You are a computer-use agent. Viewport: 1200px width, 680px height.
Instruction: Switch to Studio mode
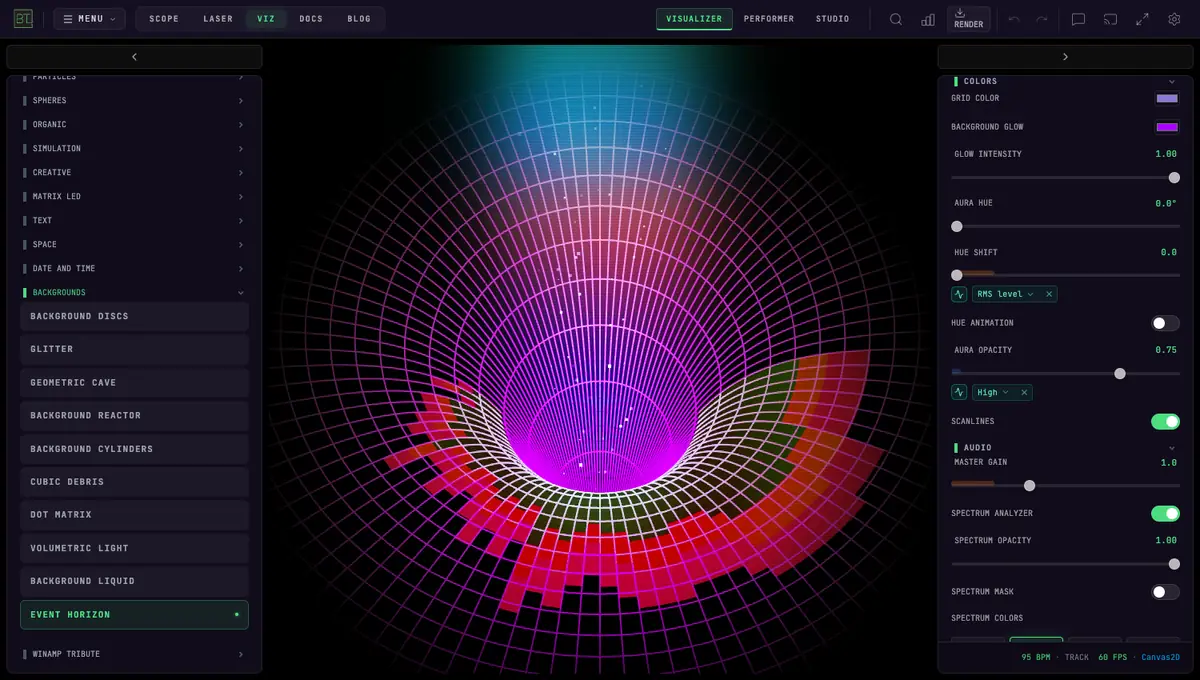pos(832,19)
